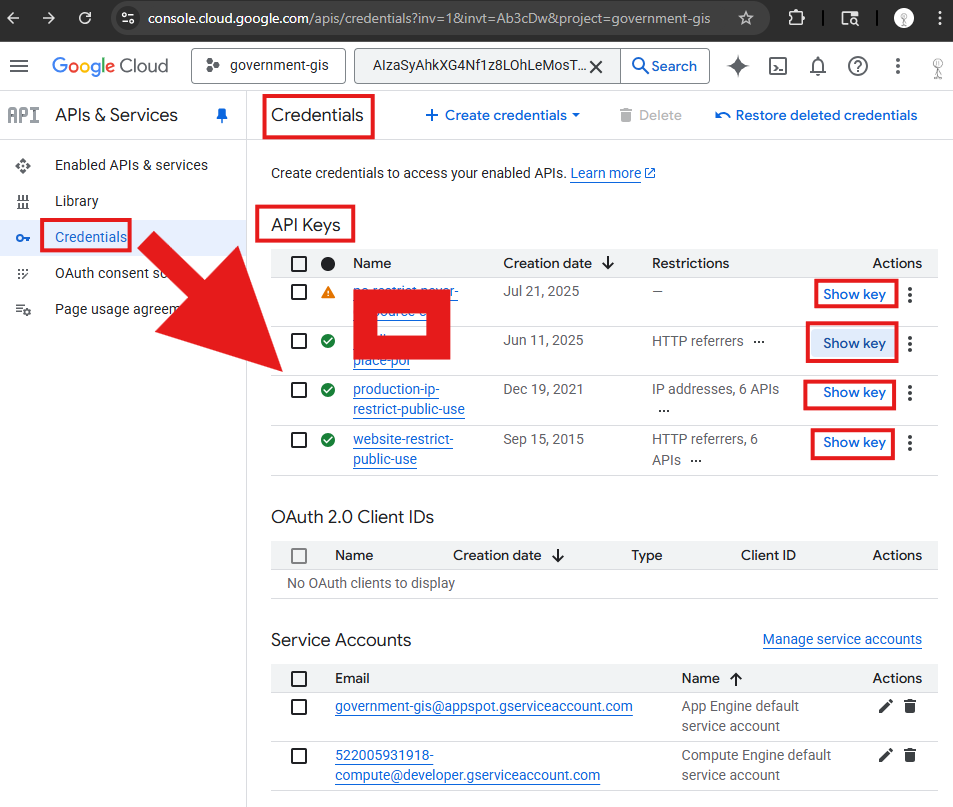Click the green check status for production-ip key
Screen dimensions: 953x807
click(x=328, y=390)
